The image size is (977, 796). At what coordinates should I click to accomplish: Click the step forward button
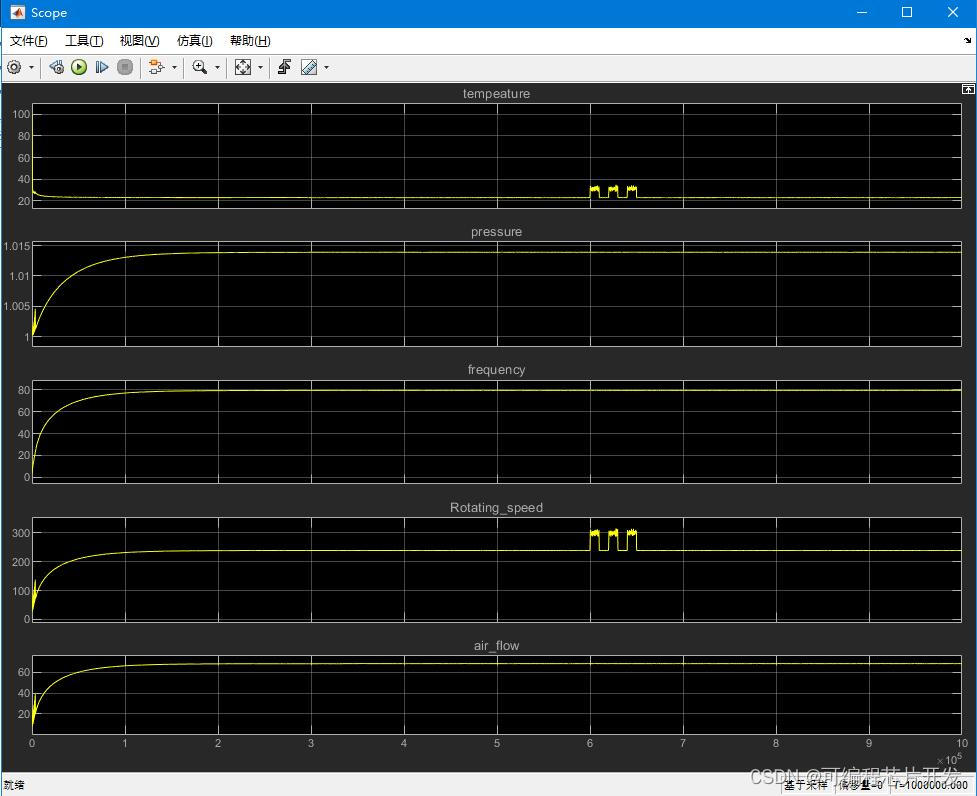point(102,67)
